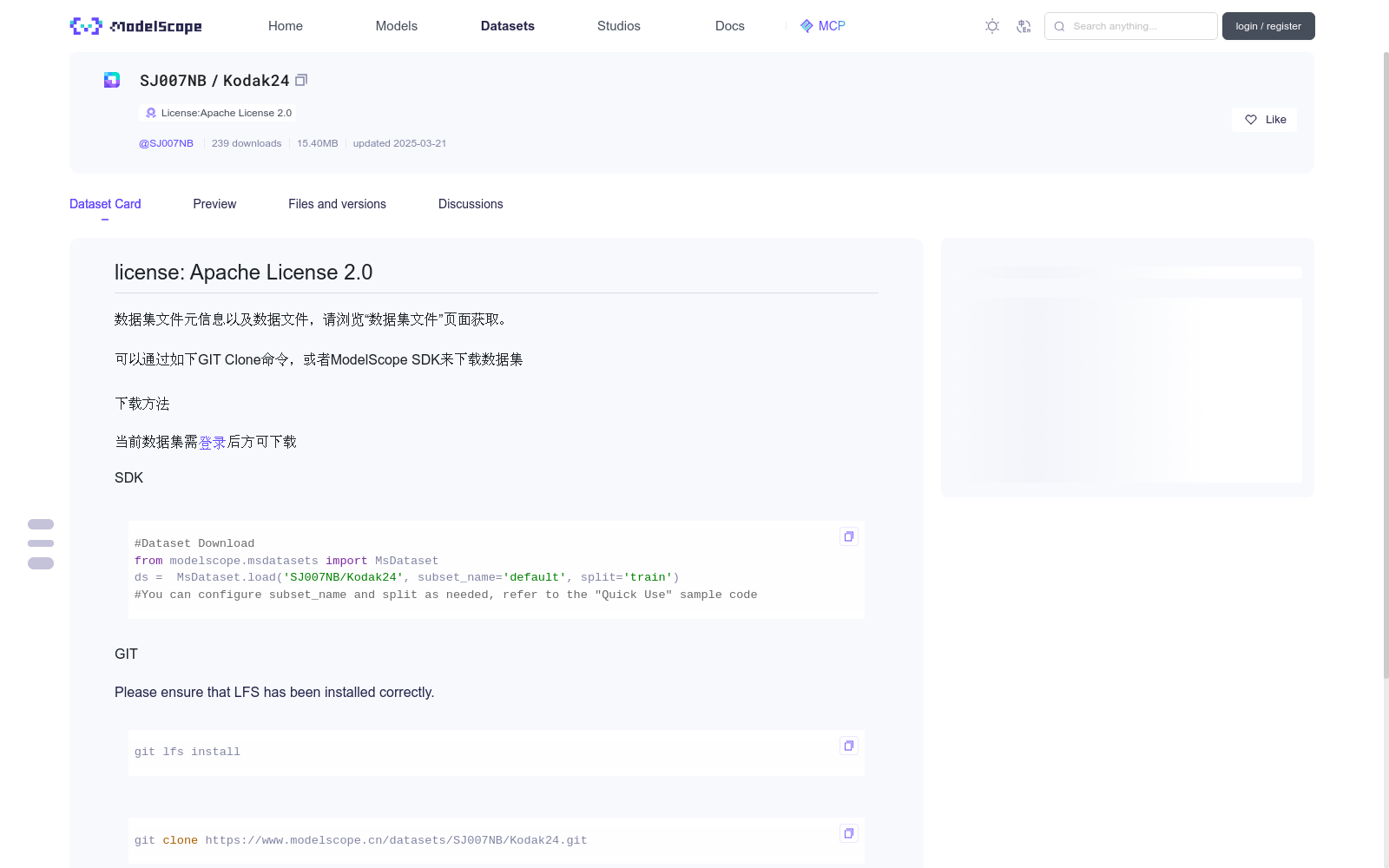Switch to the Preview tab
Image resolution: width=1389 pixels, height=868 pixels.
coord(214,204)
